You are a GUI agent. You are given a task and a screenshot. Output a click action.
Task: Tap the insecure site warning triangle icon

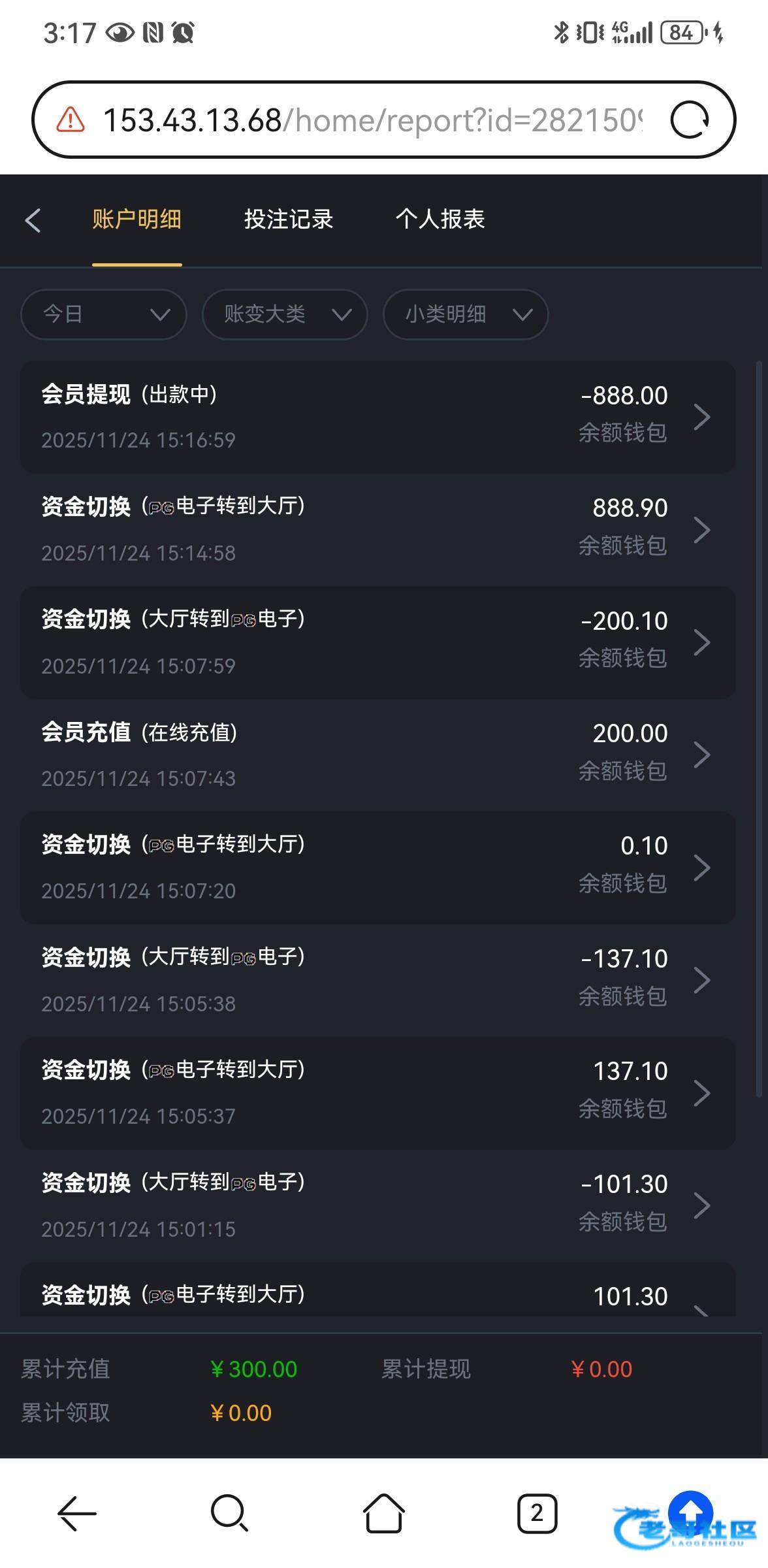71,120
